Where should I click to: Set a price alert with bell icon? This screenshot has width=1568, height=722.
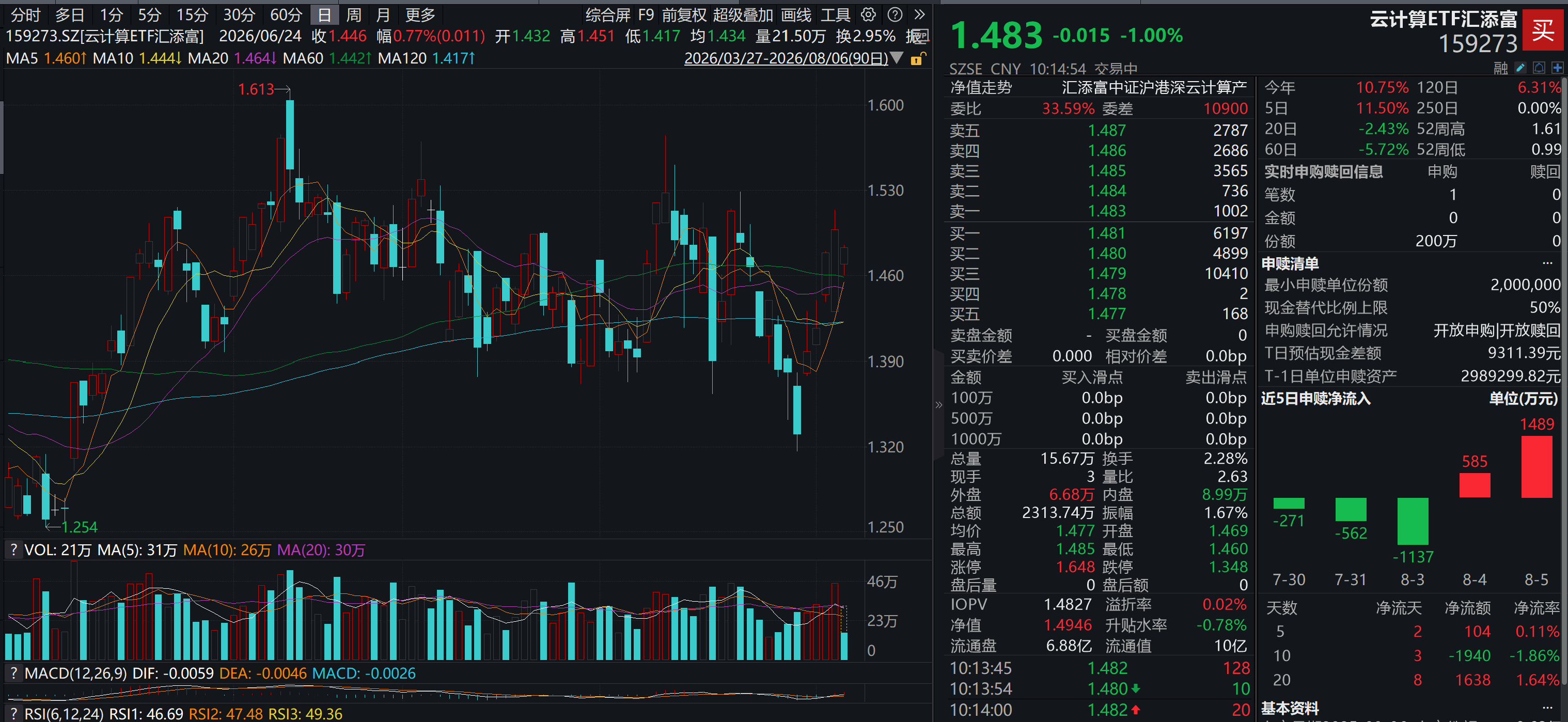pyautogui.click(x=1539, y=68)
